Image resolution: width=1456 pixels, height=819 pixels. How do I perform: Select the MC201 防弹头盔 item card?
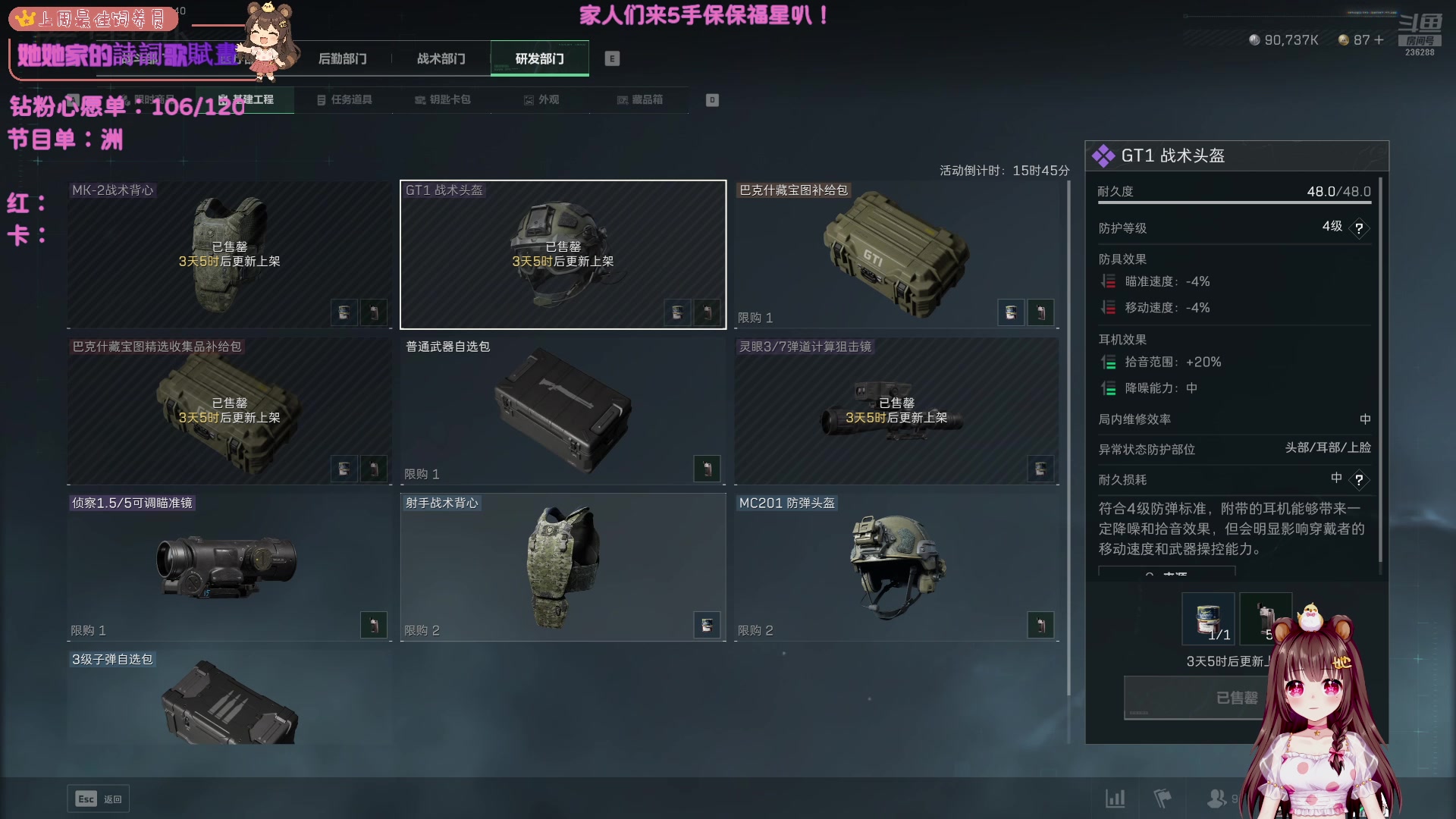tap(896, 567)
